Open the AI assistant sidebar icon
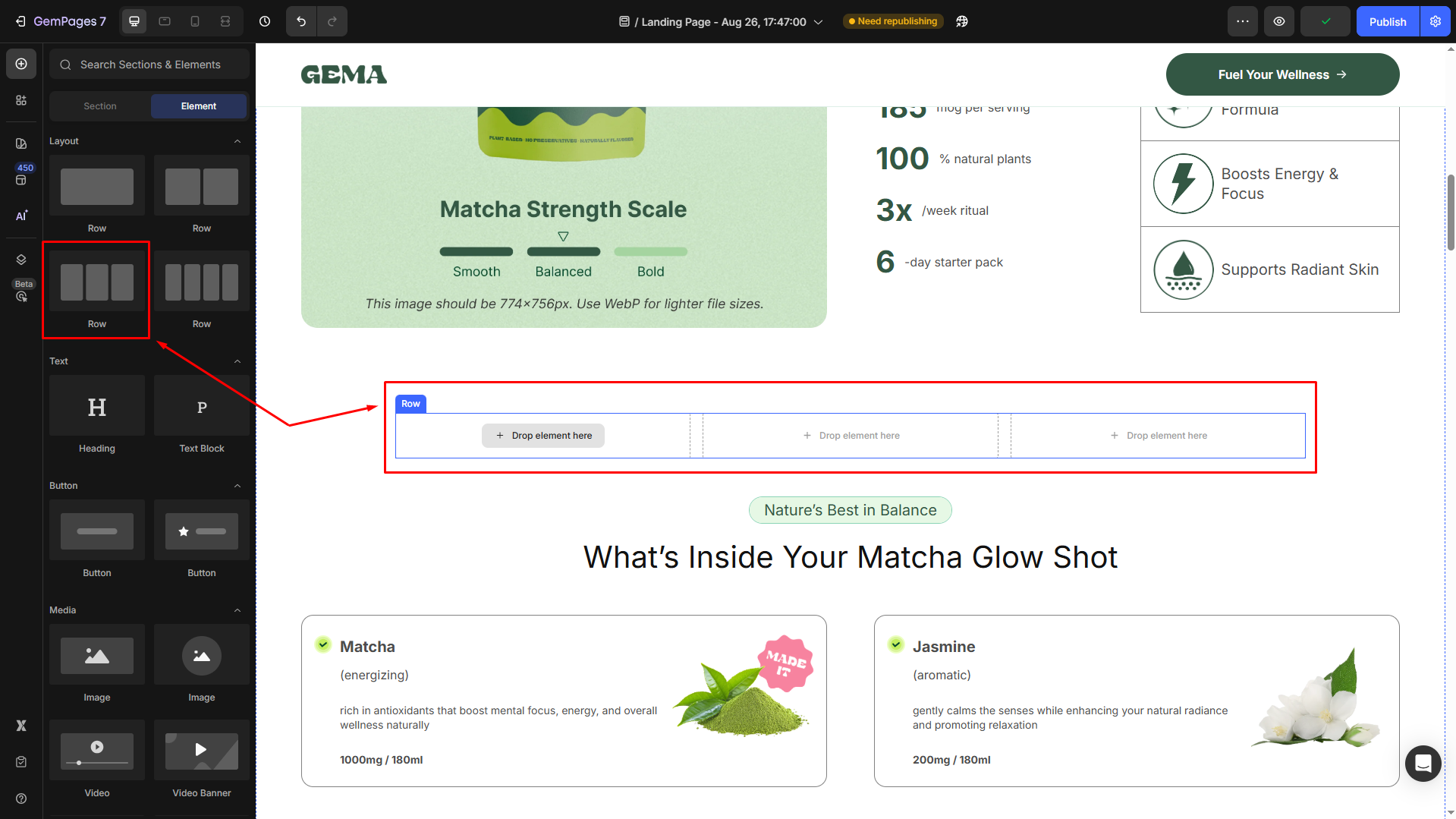The image size is (1456, 819). [x=21, y=216]
